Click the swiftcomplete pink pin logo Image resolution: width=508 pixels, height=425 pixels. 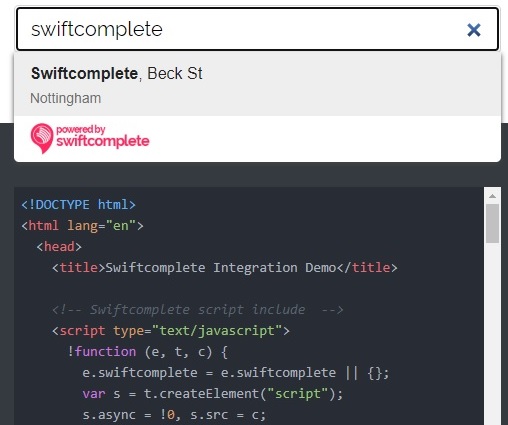click(42, 138)
